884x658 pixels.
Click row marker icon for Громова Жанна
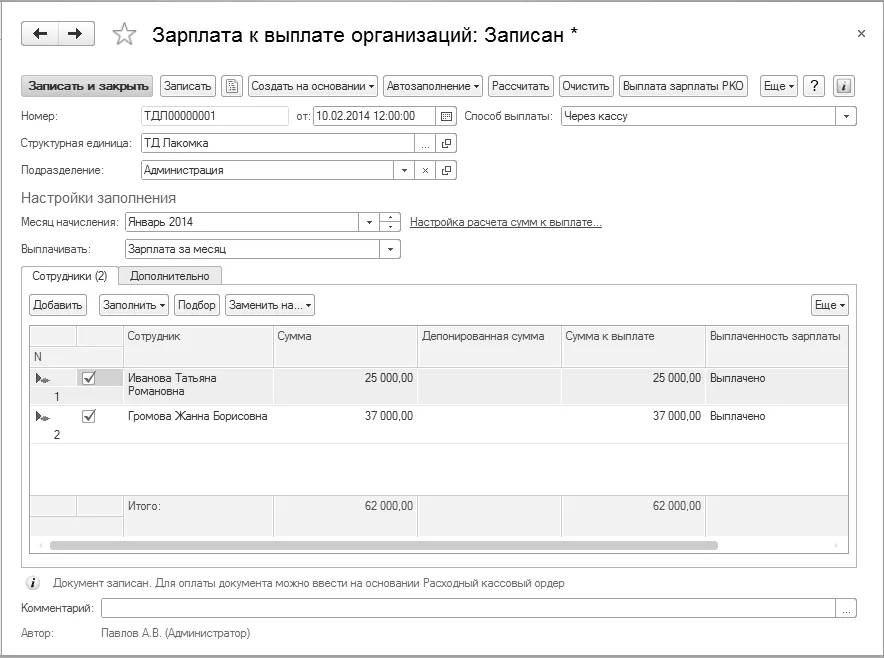coord(43,417)
